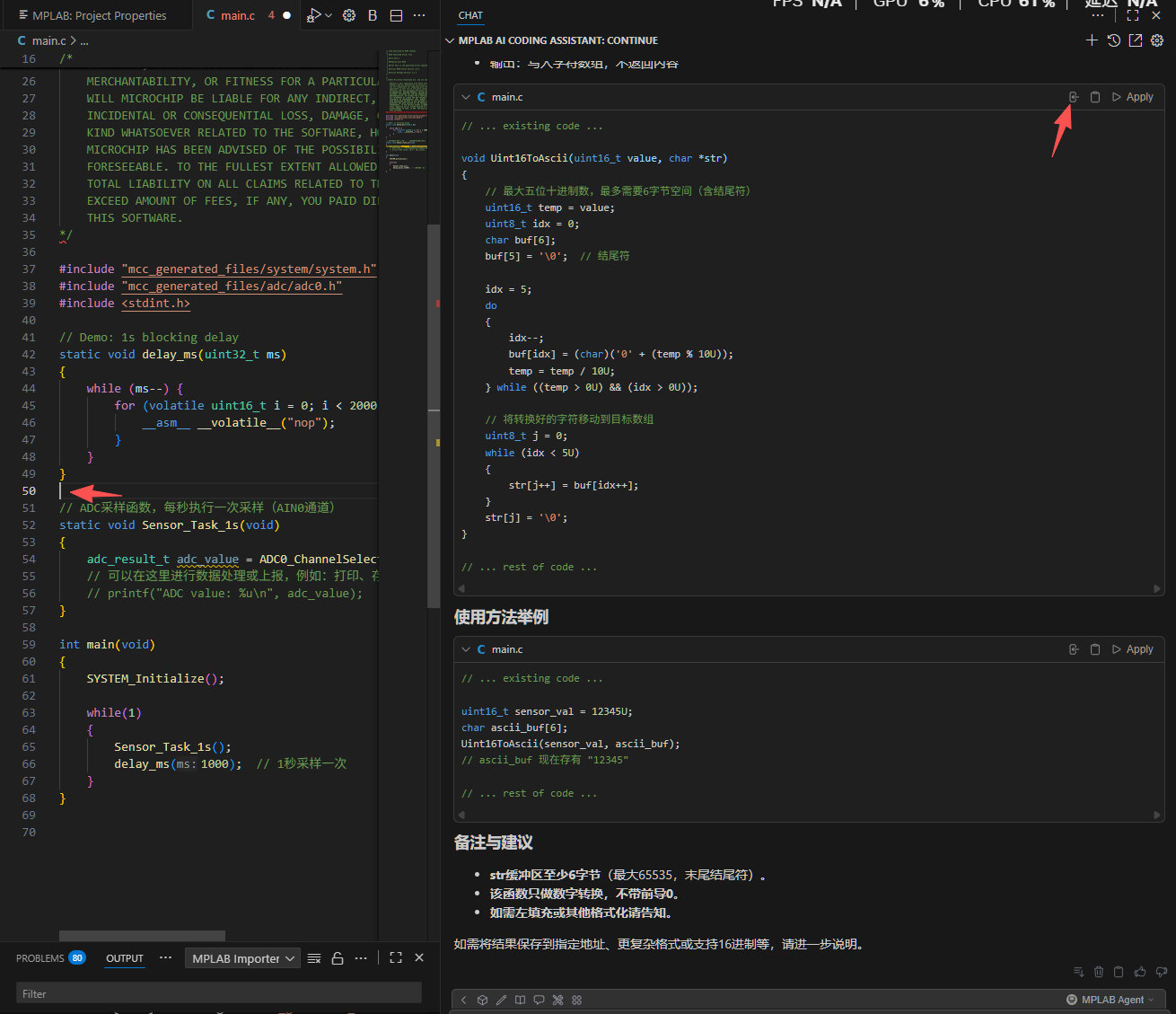Click the horizontal scrollbar of the main.c code editor

(x=142, y=936)
